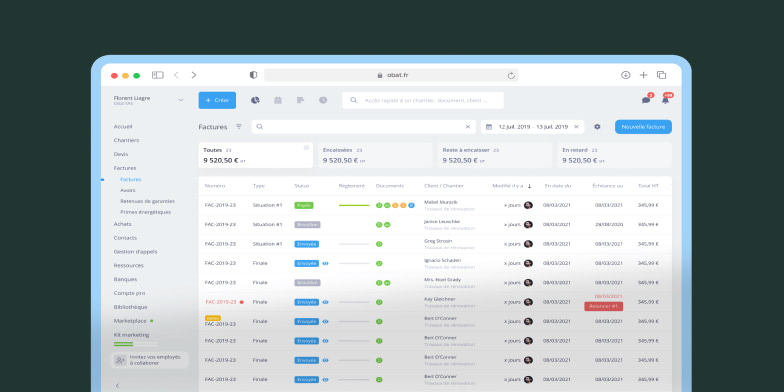Viewport: 784px width, 392px height.
Task: Expand the Florent Liagre account dropdown
Action: click(180, 100)
